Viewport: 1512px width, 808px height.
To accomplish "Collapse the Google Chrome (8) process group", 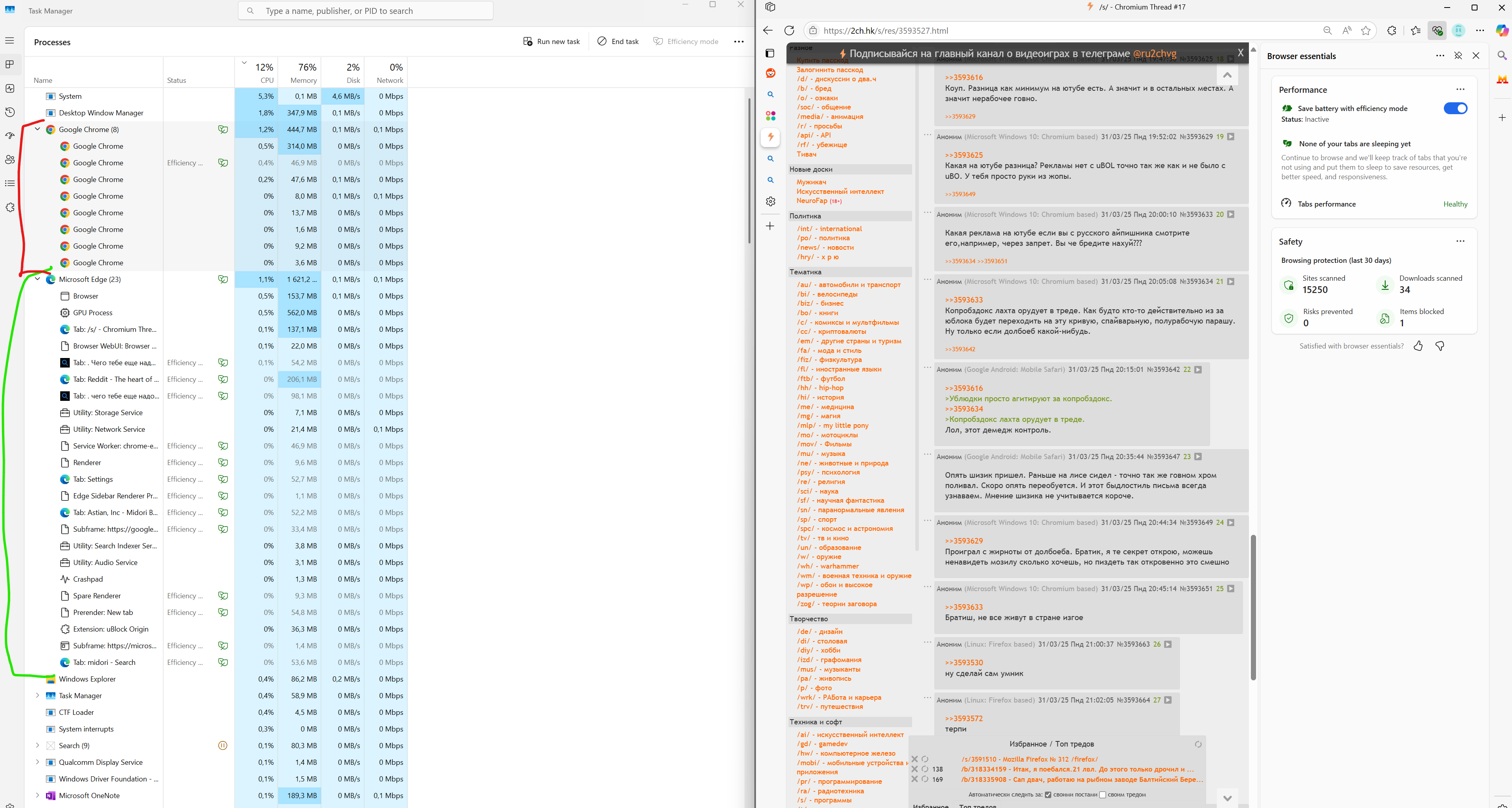I will point(38,129).
